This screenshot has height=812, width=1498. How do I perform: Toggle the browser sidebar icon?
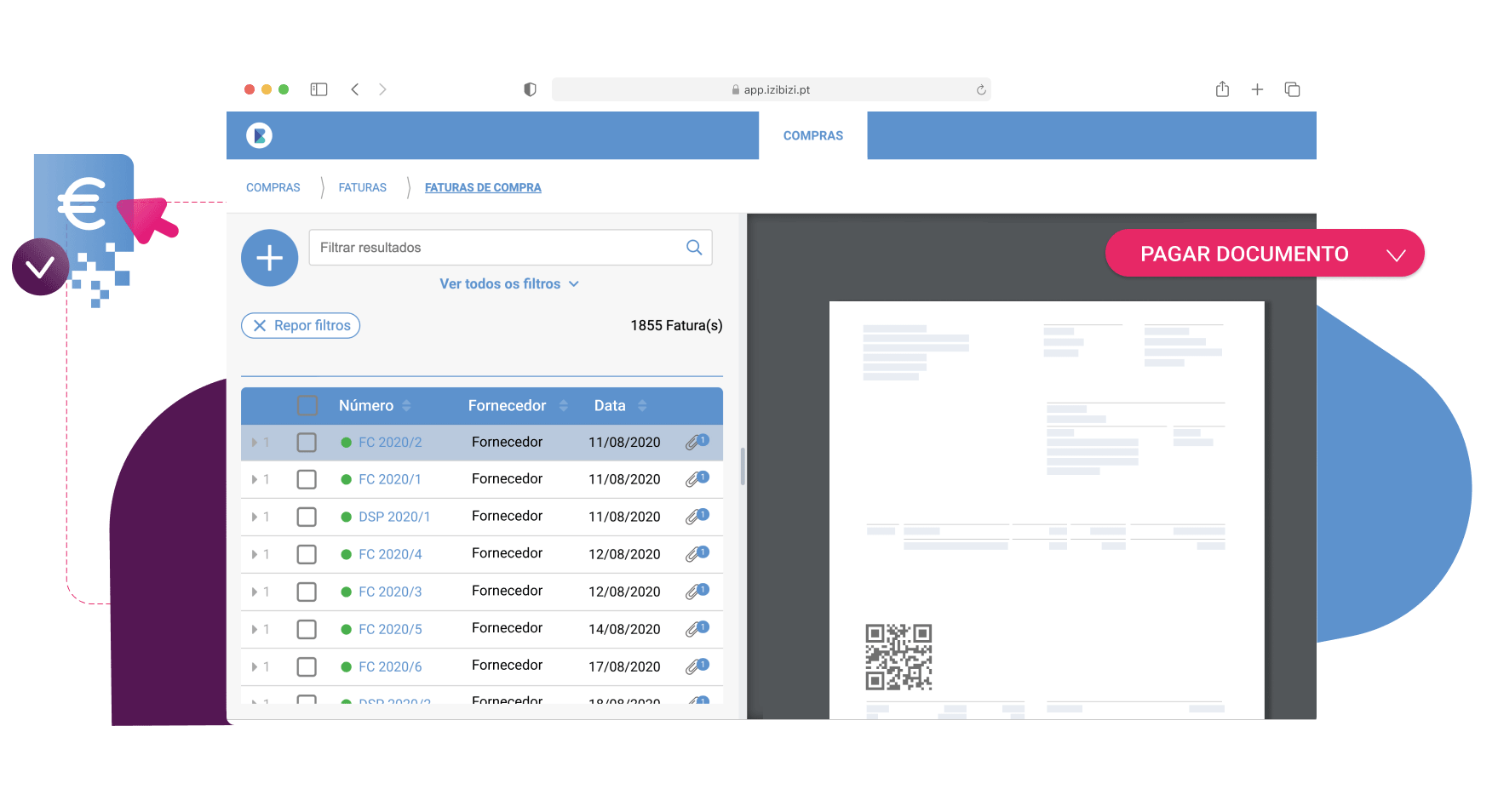[x=319, y=89]
